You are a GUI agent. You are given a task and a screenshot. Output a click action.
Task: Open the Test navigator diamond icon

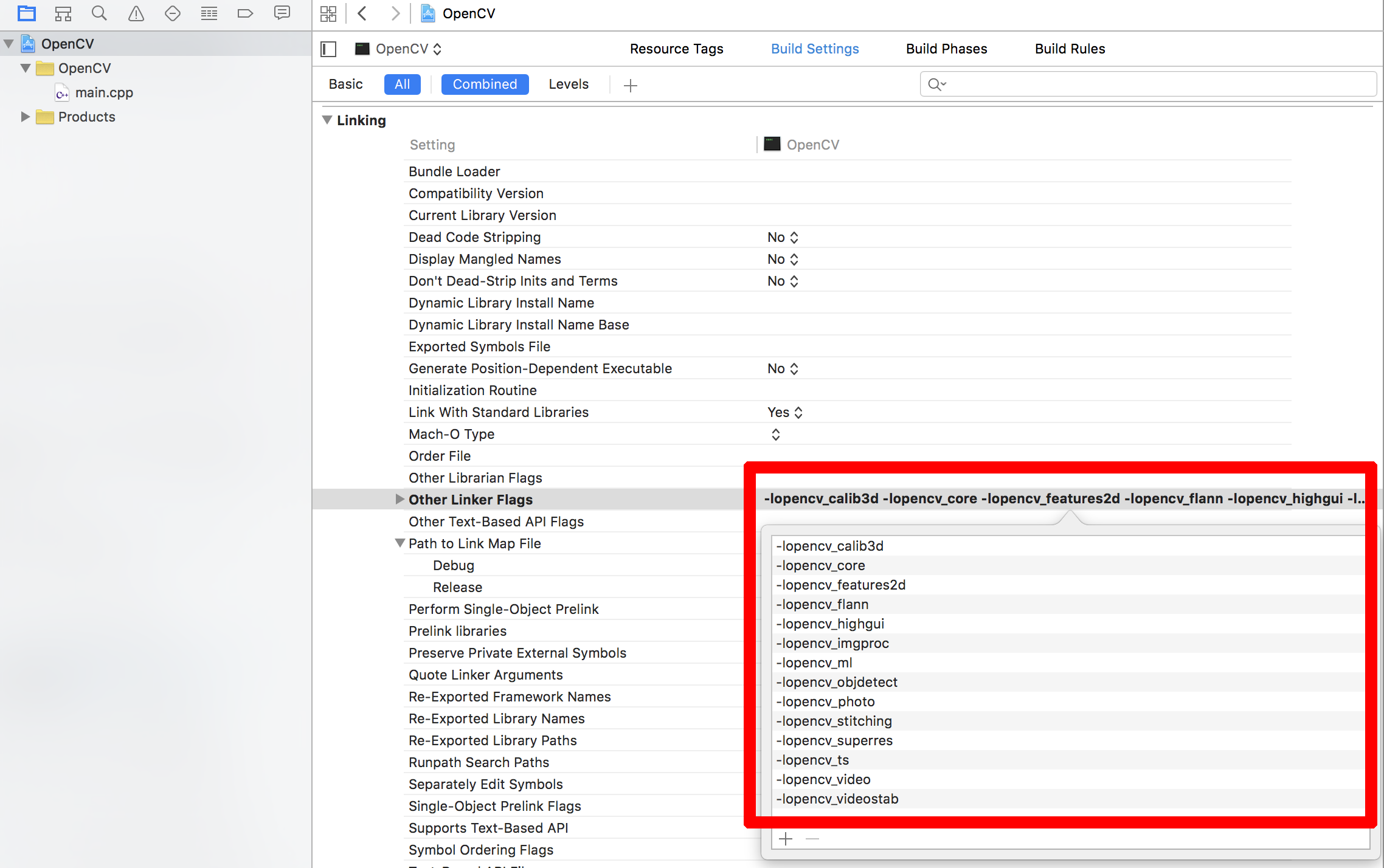(x=173, y=13)
